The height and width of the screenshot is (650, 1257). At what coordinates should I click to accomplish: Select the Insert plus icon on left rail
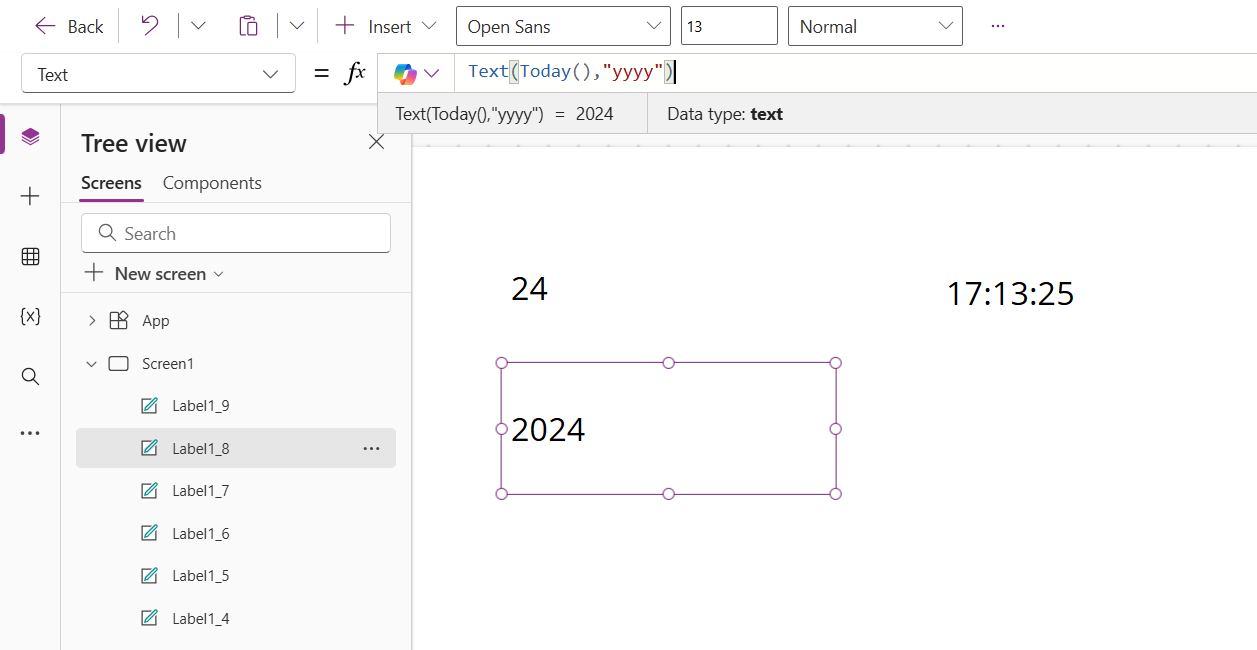tap(30, 196)
